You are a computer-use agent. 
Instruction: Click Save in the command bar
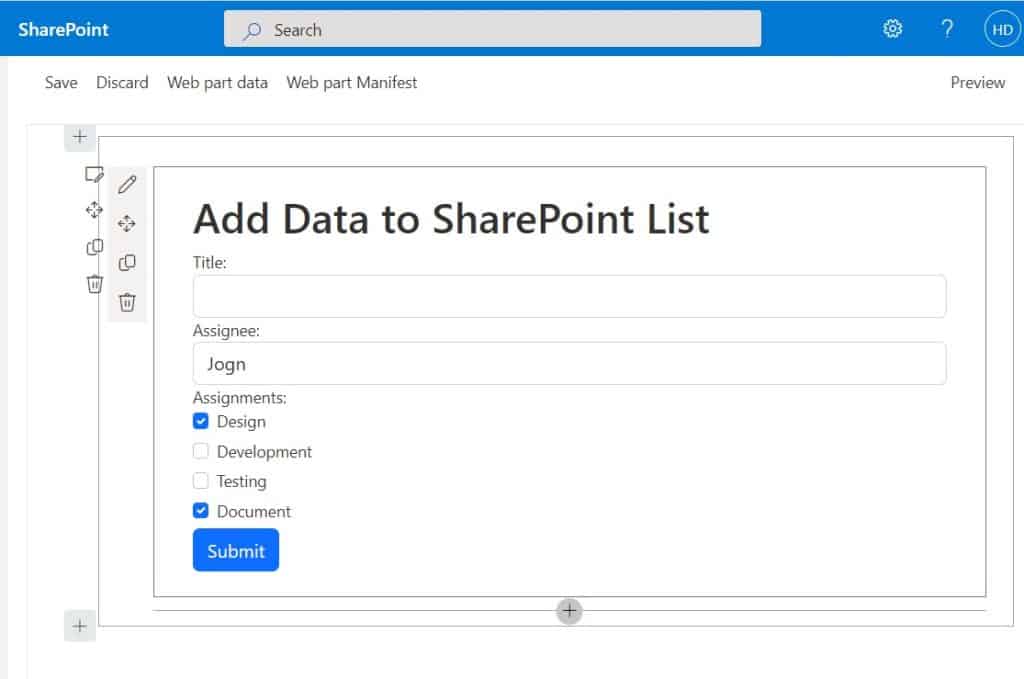(x=61, y=82)
